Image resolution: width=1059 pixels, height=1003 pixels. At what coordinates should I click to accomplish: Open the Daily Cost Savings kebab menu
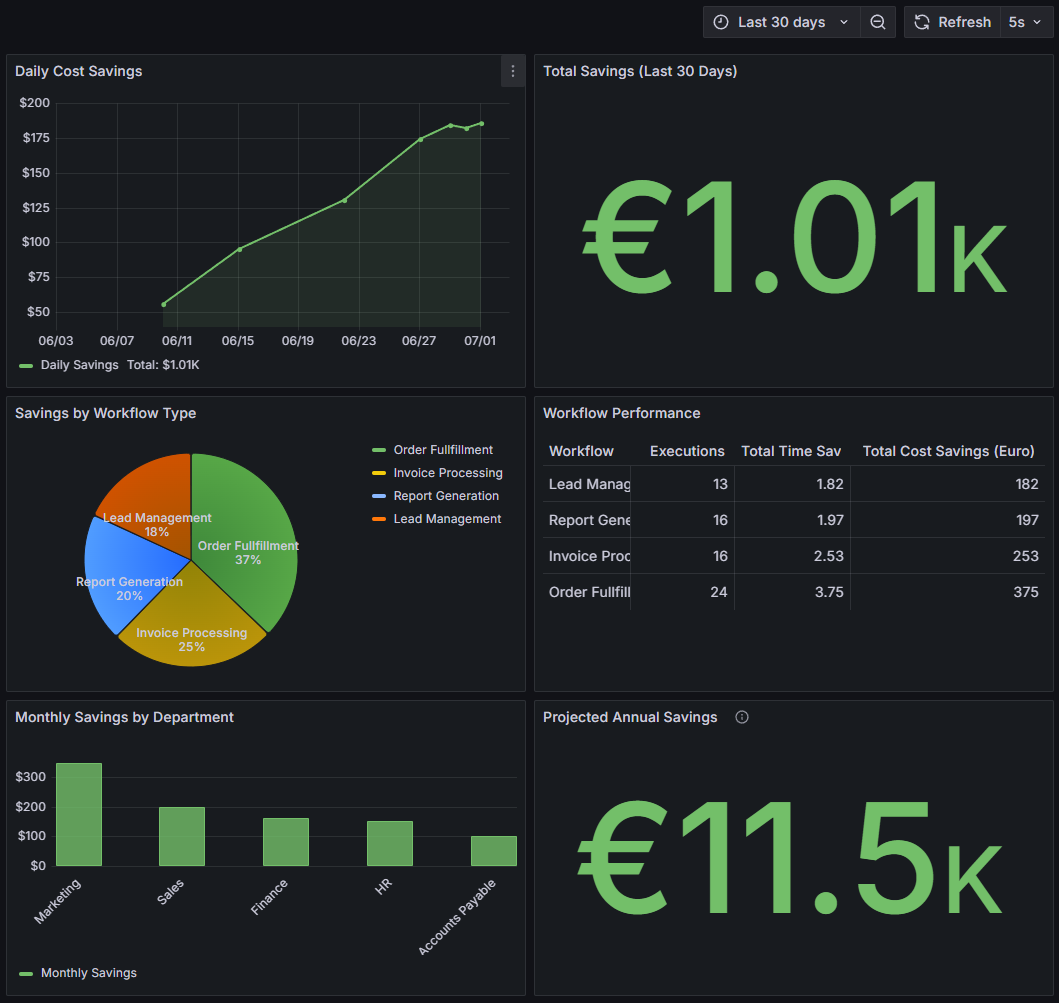click(513, 71)
